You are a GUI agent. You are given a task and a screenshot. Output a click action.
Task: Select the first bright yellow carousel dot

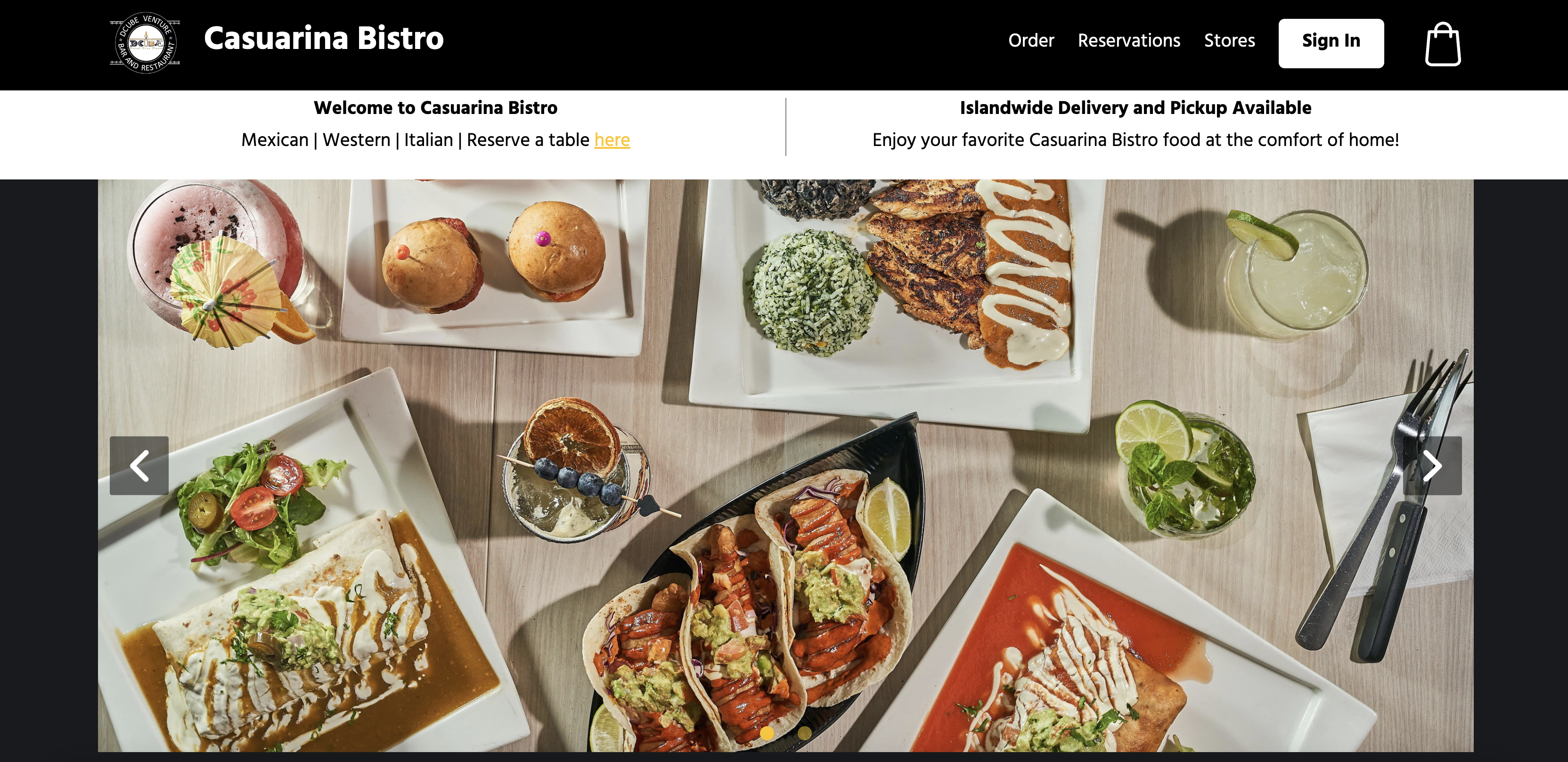tap(767, 733)
